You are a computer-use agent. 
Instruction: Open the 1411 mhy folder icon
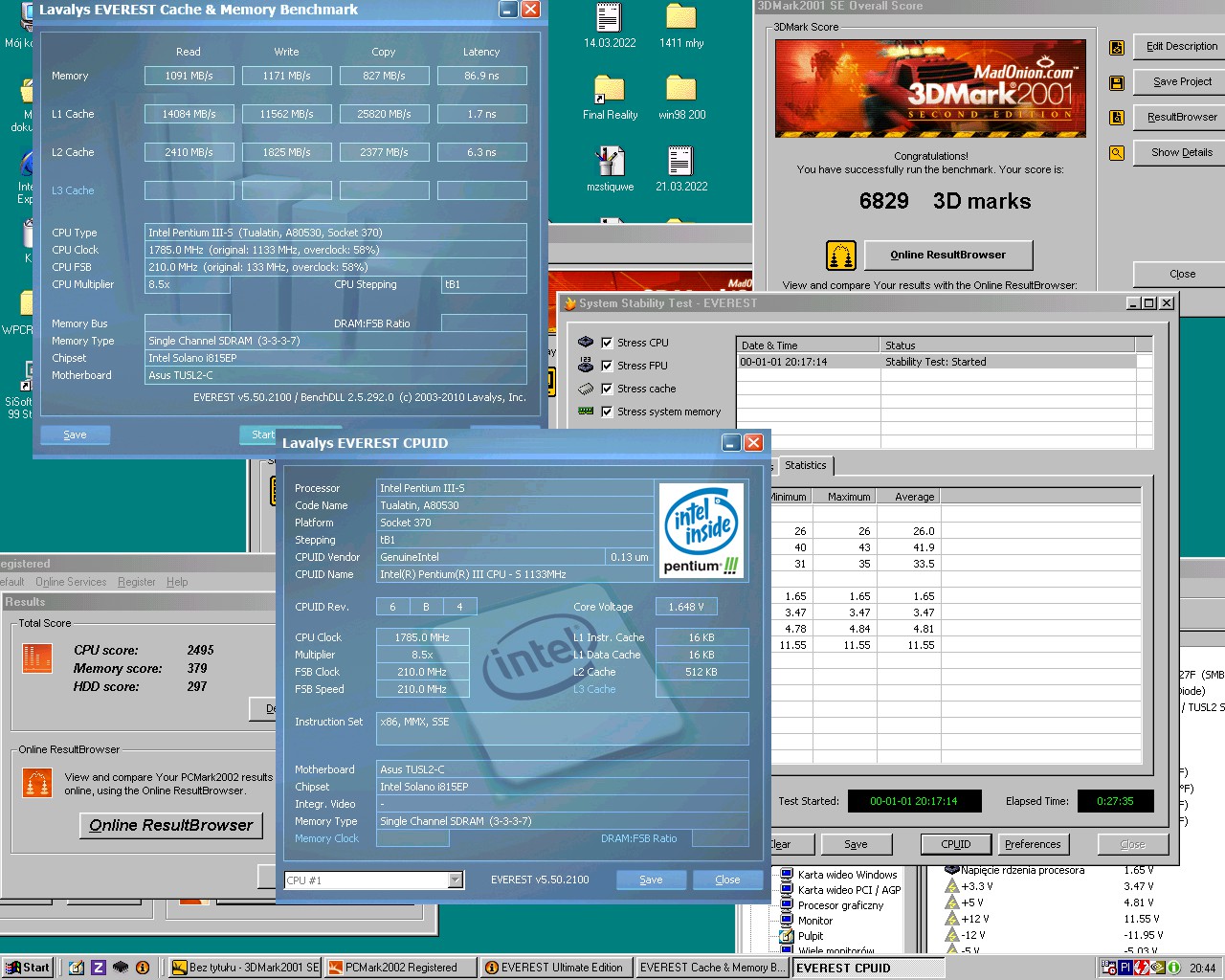tap(681, 18)
